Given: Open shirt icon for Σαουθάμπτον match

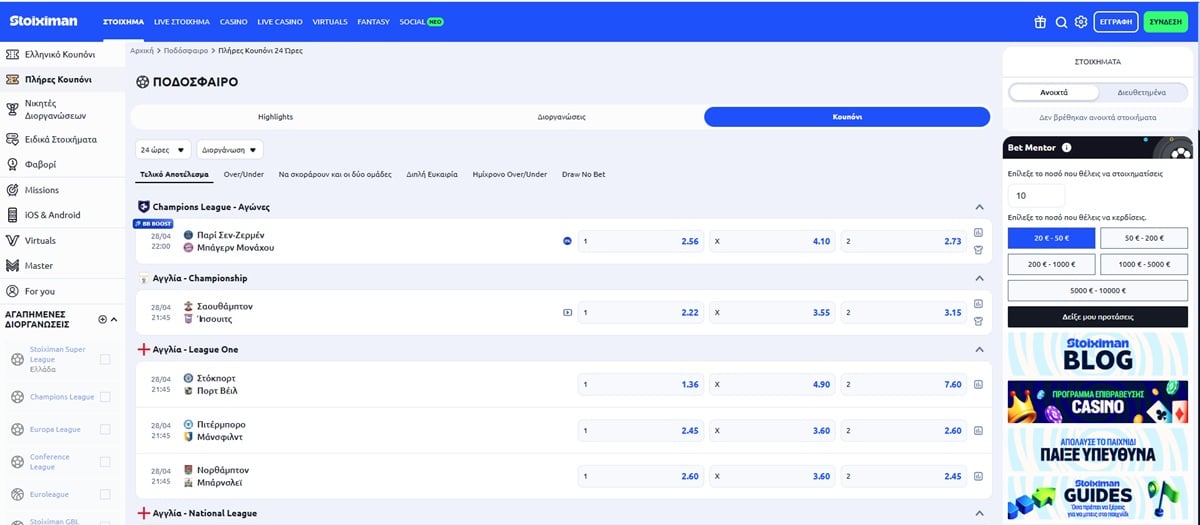Looking at the screenshot, I should 978,320.
